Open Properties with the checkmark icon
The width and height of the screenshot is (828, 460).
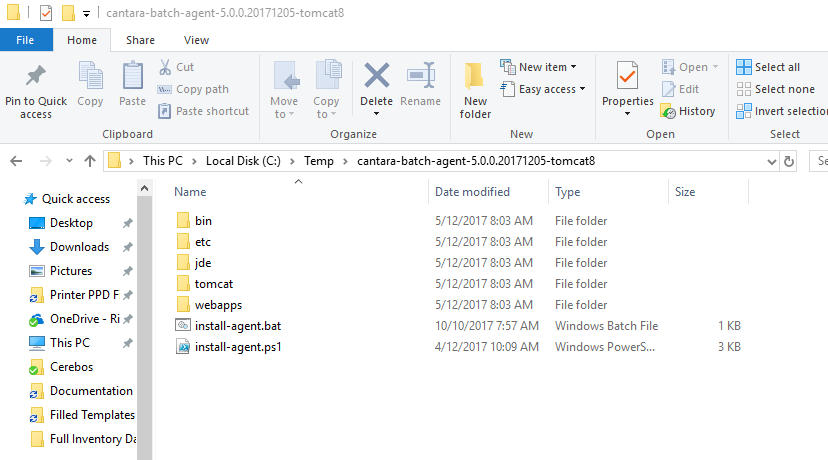click(627, 77)
